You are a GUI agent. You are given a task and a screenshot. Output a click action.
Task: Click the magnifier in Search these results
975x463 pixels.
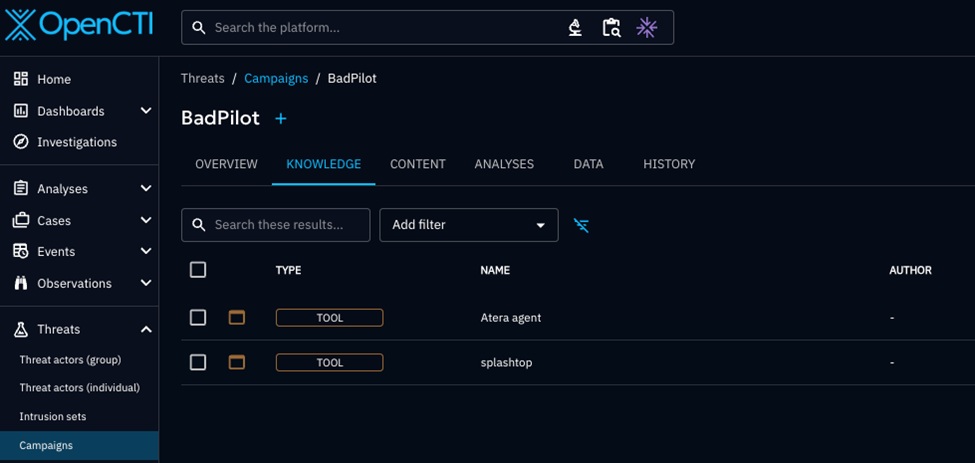pyautogui.click(x=198, y=224)
